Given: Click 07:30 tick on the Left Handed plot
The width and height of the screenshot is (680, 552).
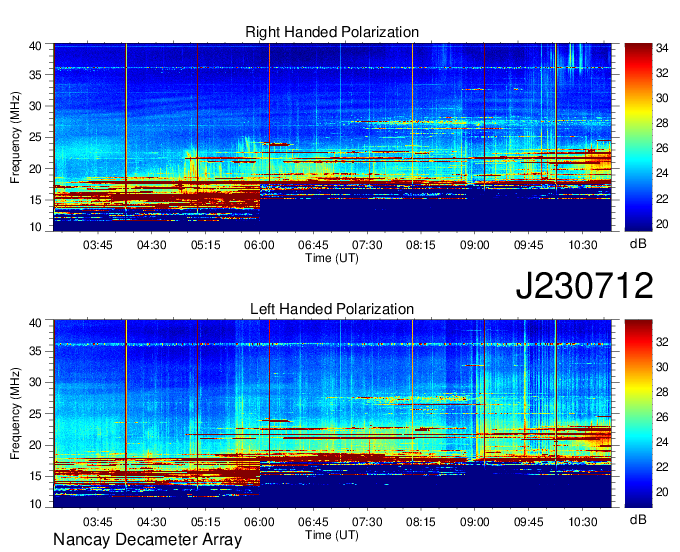Looking at the screenshot, I should (367, 522).
